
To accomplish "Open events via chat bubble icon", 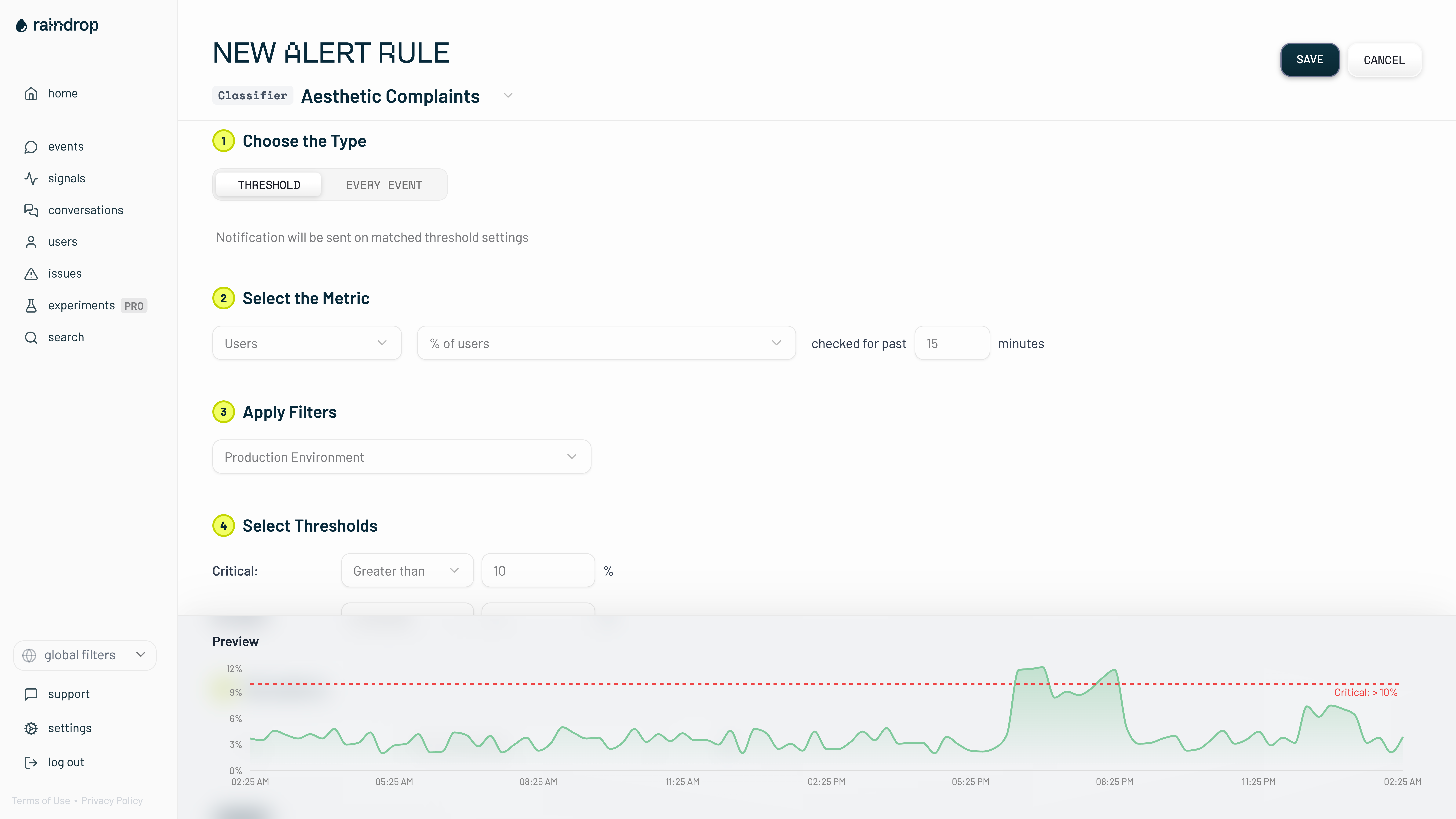I will [31, 147].
